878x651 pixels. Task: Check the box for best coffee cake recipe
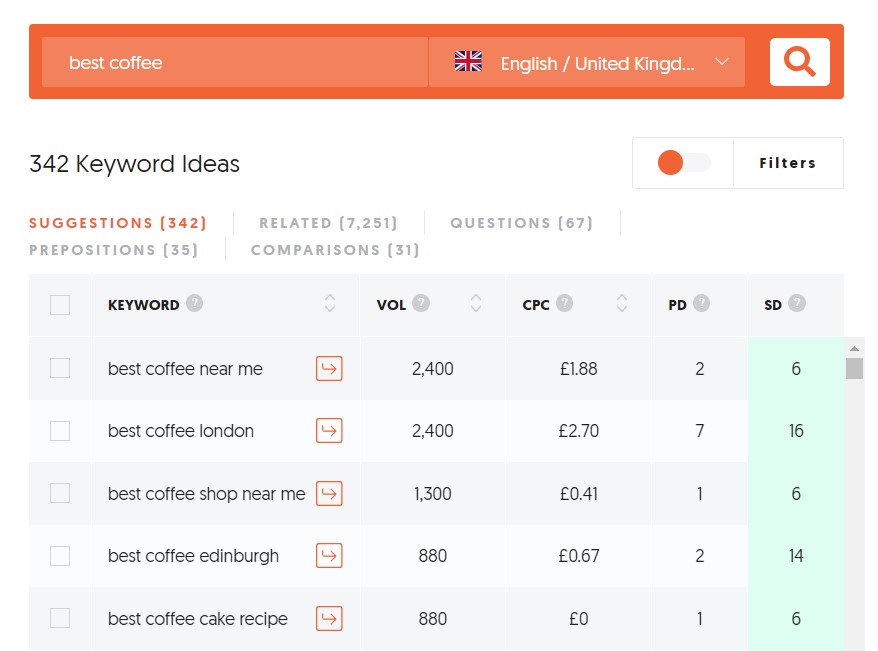60,618
